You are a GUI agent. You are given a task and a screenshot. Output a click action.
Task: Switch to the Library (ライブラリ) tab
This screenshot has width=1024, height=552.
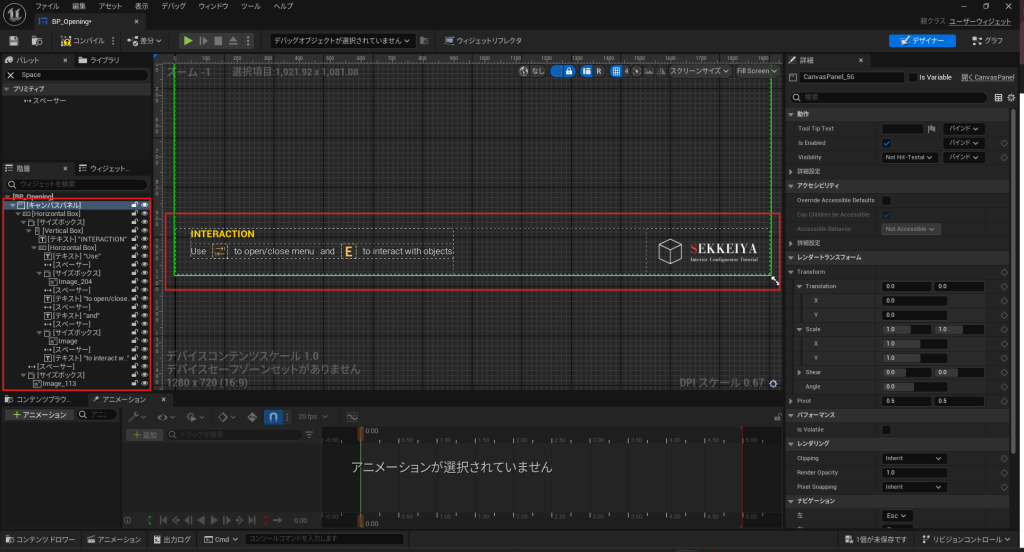pyautogui.click(x=104, y=60)
